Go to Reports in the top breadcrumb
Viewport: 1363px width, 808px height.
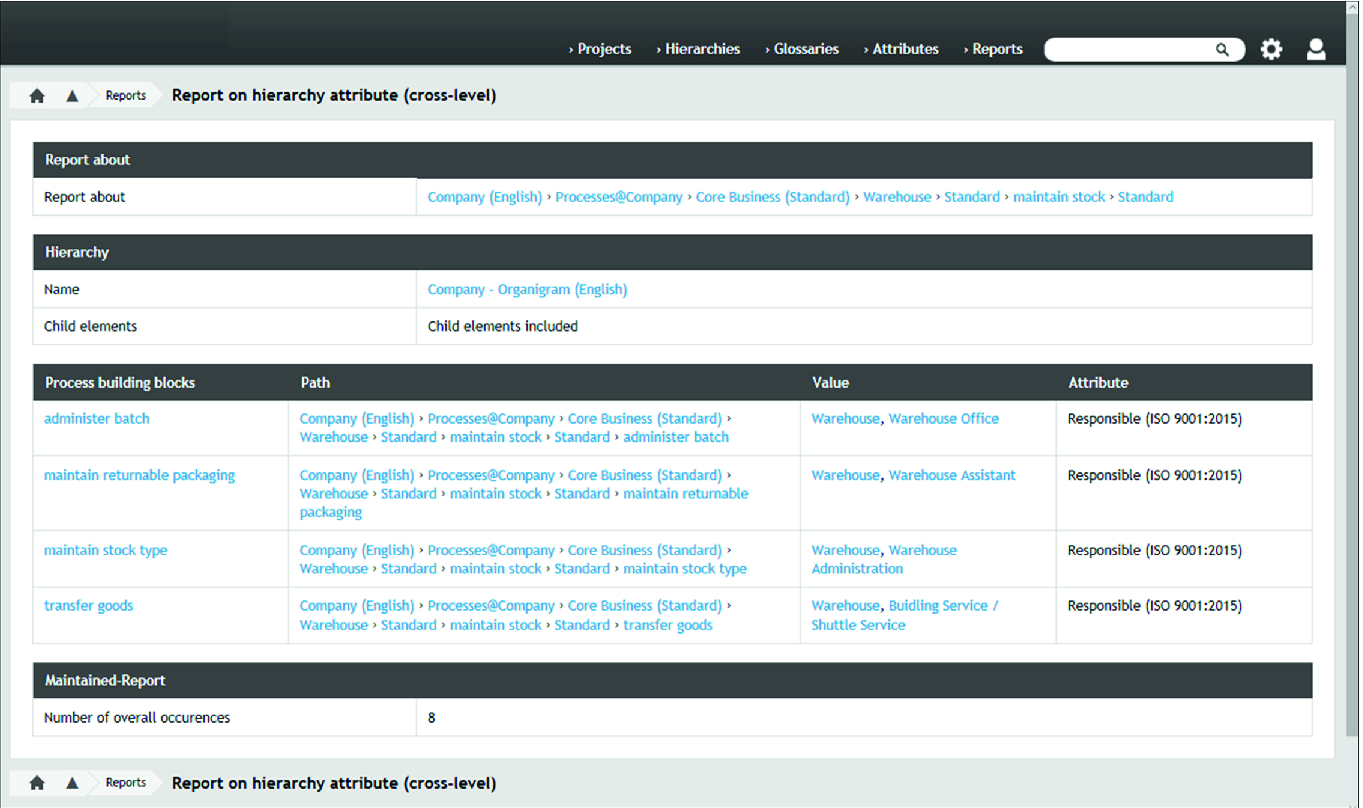coord(126,96)
